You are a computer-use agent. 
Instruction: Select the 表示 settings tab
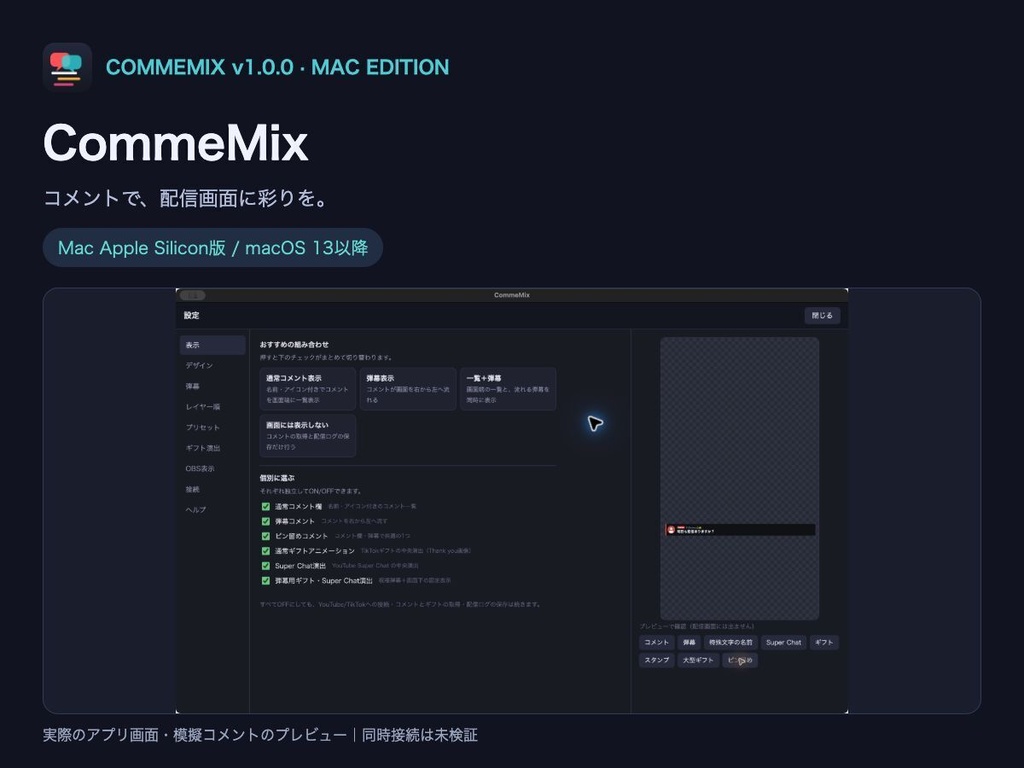[x=212, y=345]
